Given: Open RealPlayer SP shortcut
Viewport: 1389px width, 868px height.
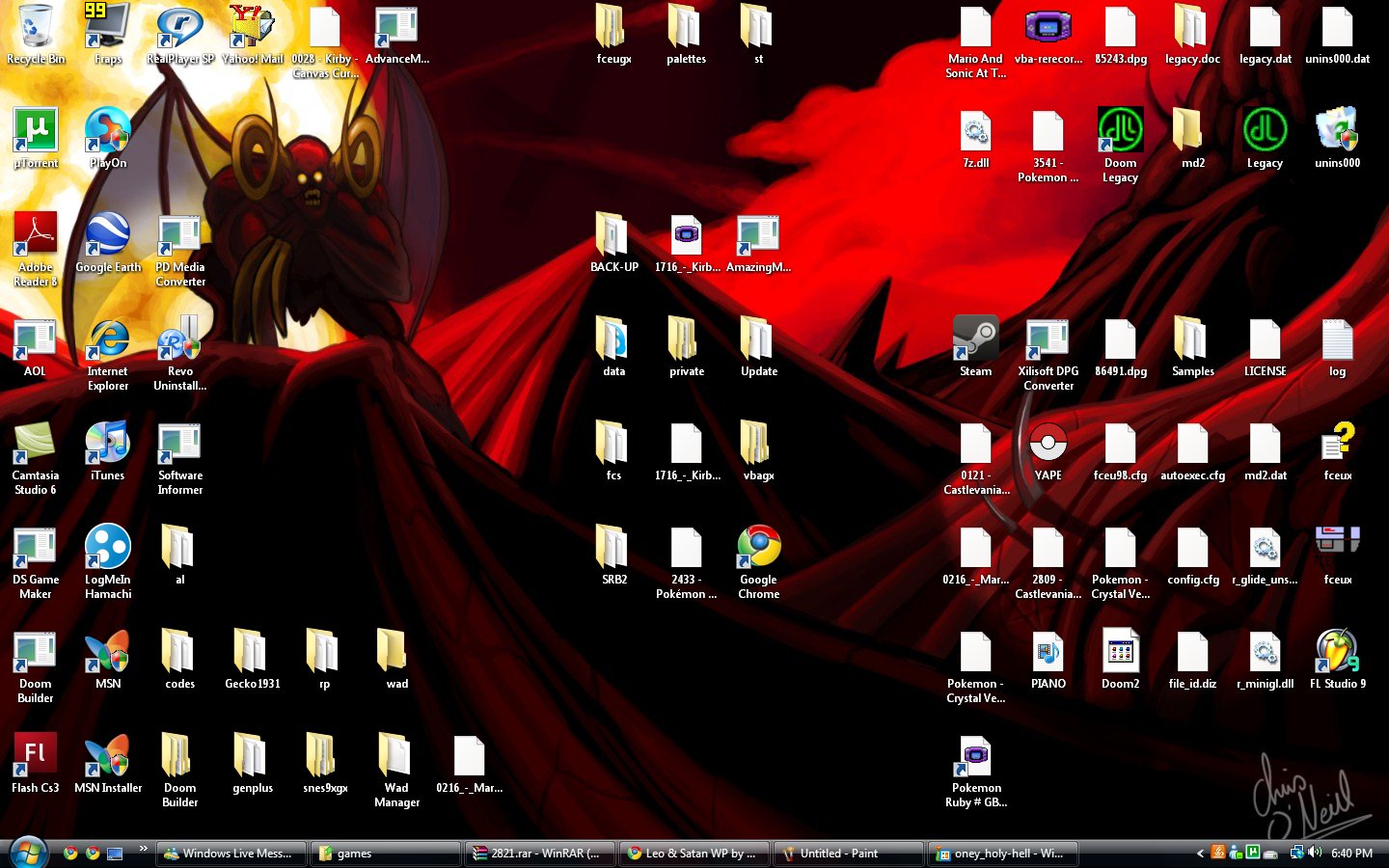Looking at the screenshot, I should (180, 35).
